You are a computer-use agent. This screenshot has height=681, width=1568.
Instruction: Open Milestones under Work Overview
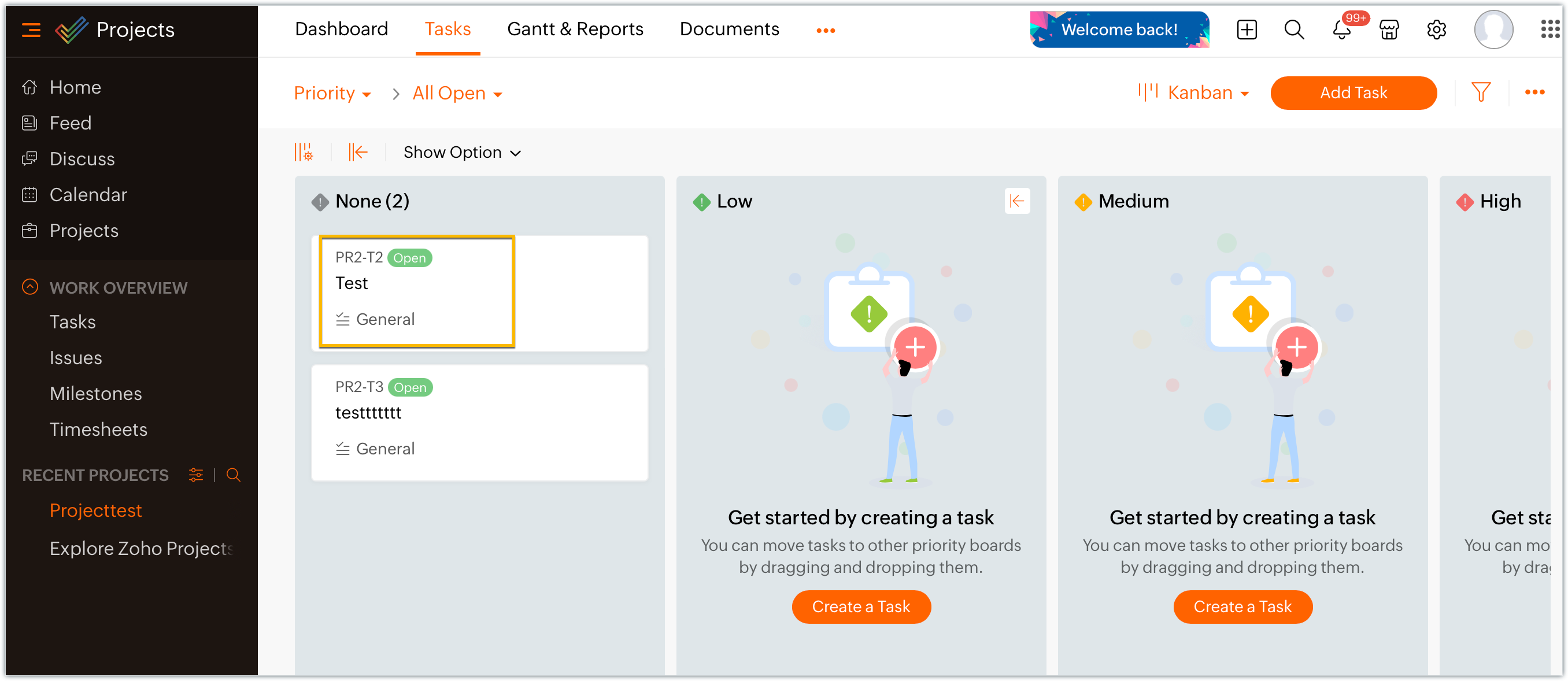coord(95,394)
